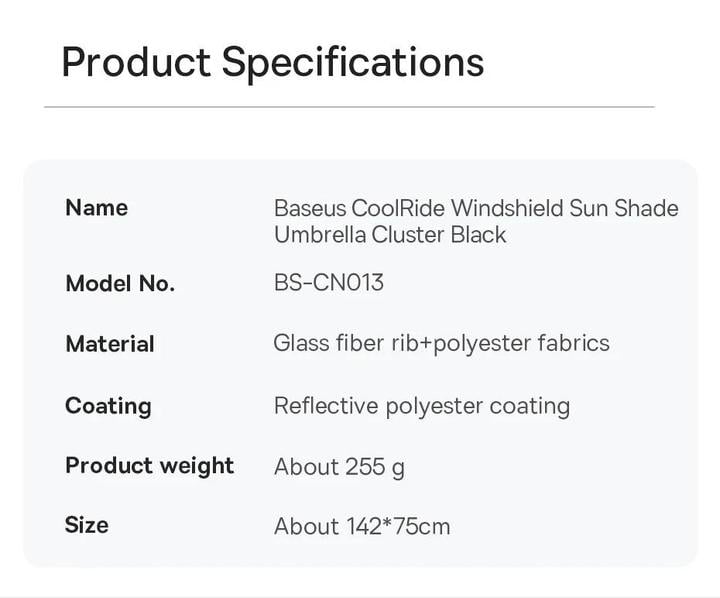Click the text "Umbrella Cluster Black"

tap(390, 235)
